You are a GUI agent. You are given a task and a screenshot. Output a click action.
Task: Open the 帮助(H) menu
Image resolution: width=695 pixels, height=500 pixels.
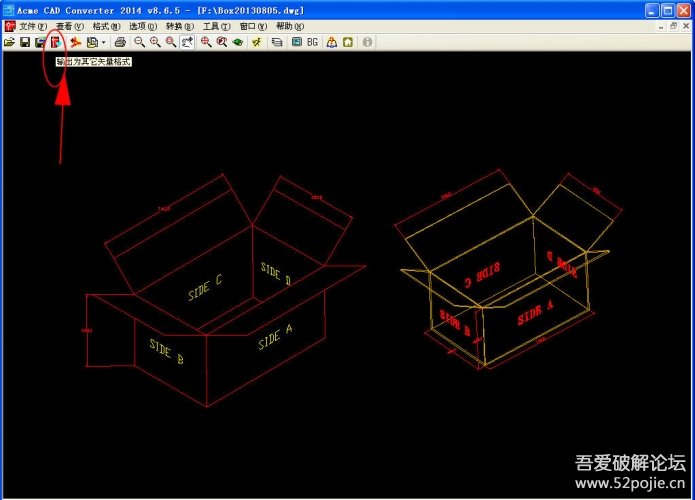(290, 27)
